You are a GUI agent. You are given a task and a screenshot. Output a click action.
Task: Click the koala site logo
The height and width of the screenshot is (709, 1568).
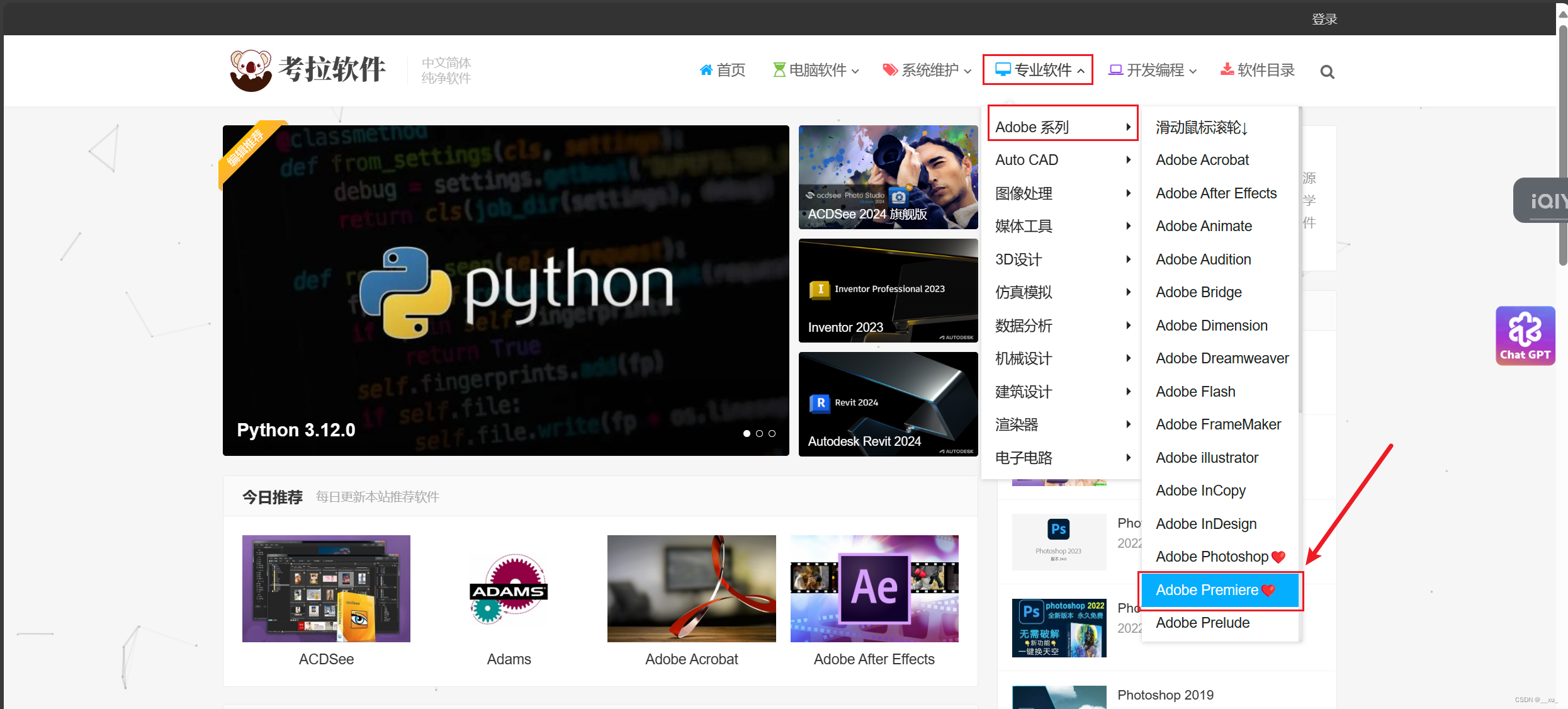[x=307, y=71]
